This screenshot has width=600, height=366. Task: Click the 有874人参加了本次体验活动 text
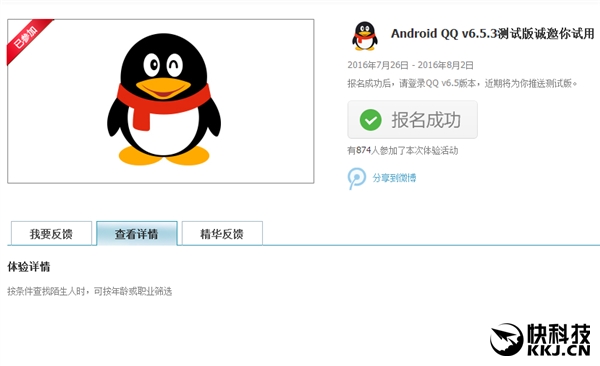point(403,150)
